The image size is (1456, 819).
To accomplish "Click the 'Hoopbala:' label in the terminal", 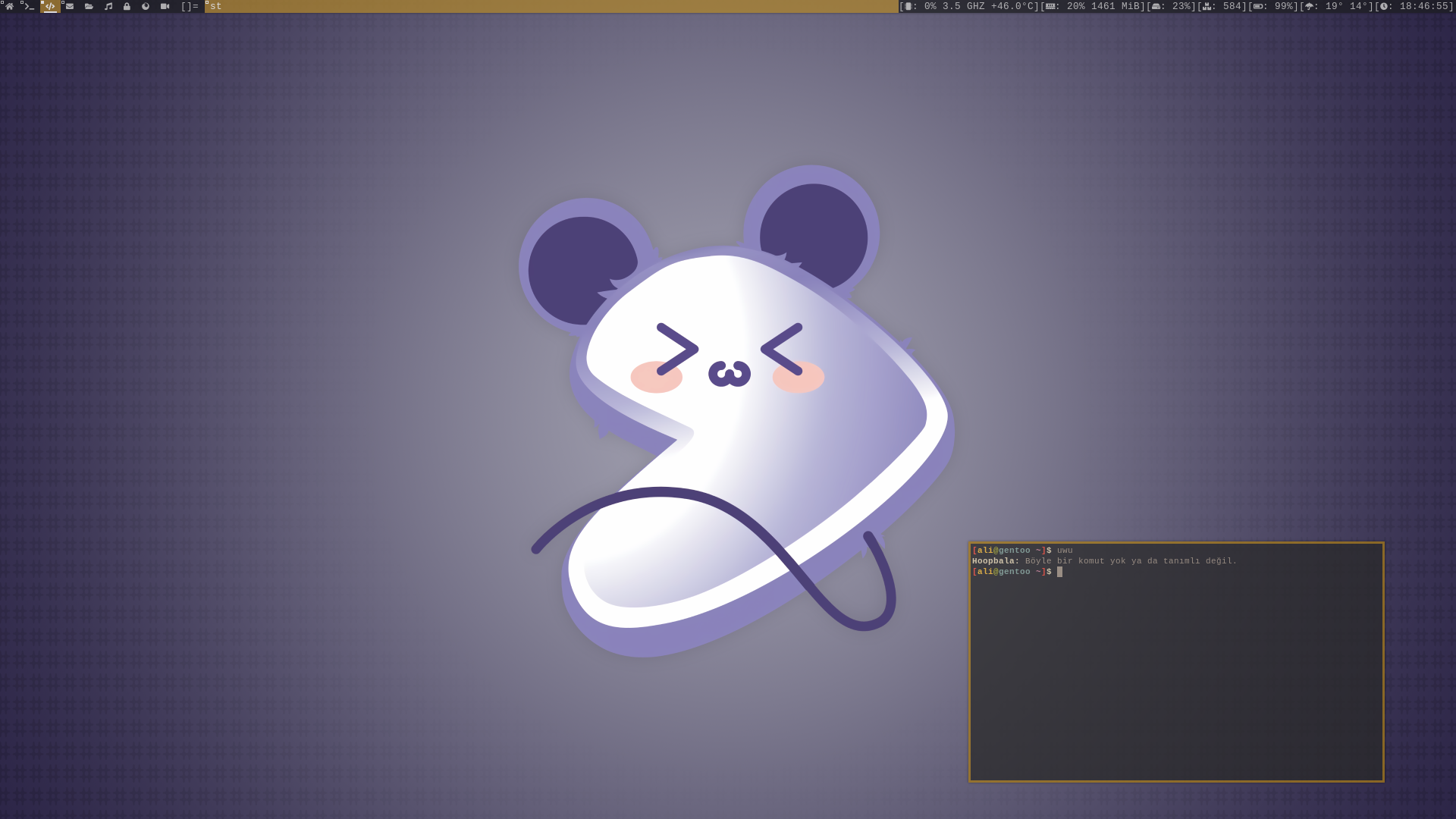I will coord(996,561).
